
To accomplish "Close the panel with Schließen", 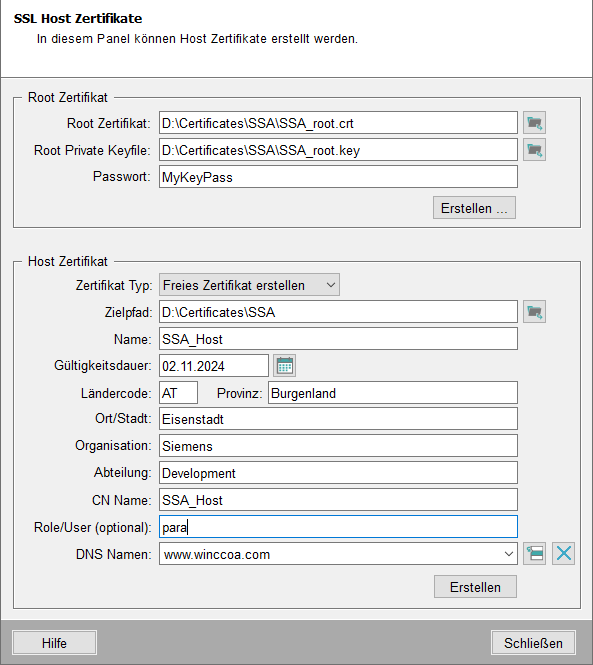I will (533, 643).
